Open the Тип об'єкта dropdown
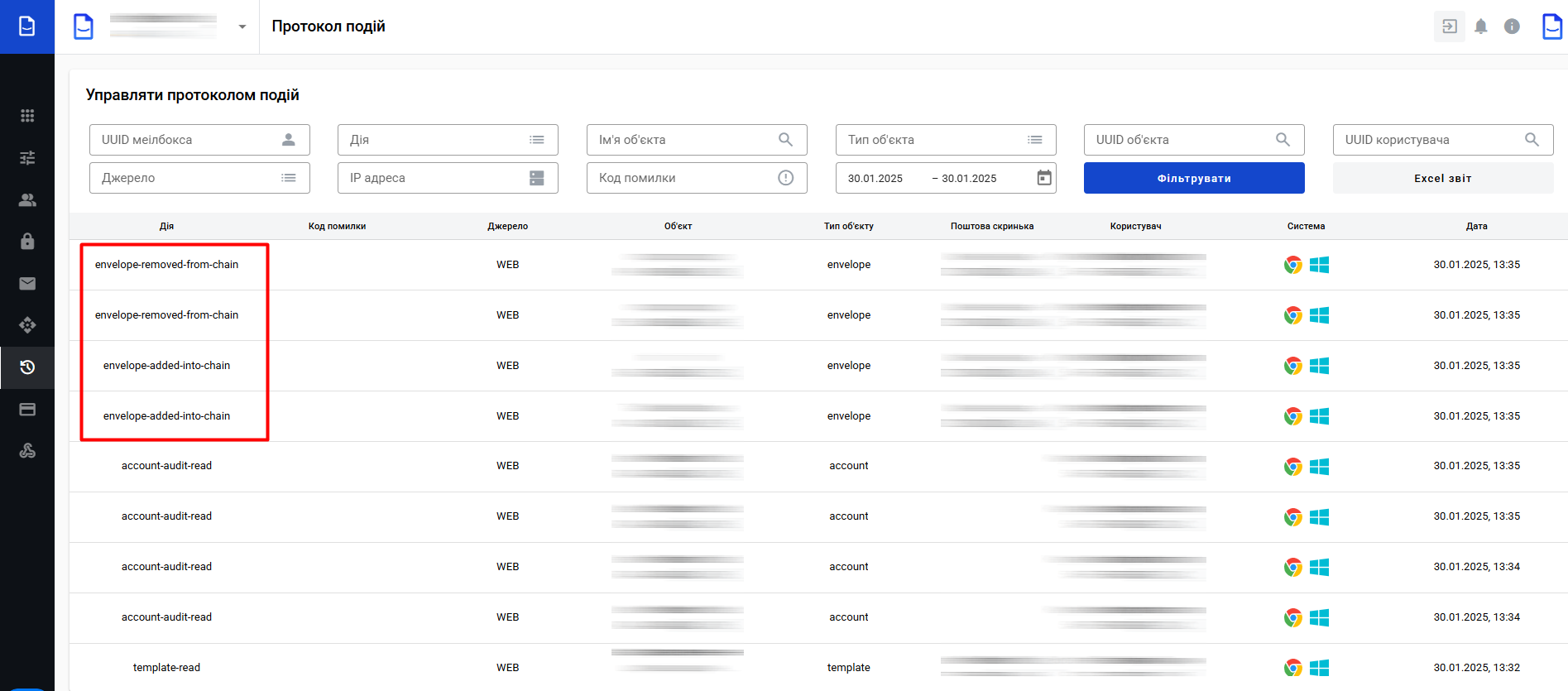This screenshot has height=691, width=1568. click(x=945, y=140)
